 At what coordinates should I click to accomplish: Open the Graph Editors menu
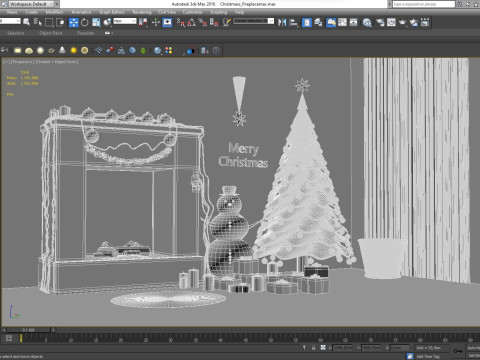[x=112, y=12]
